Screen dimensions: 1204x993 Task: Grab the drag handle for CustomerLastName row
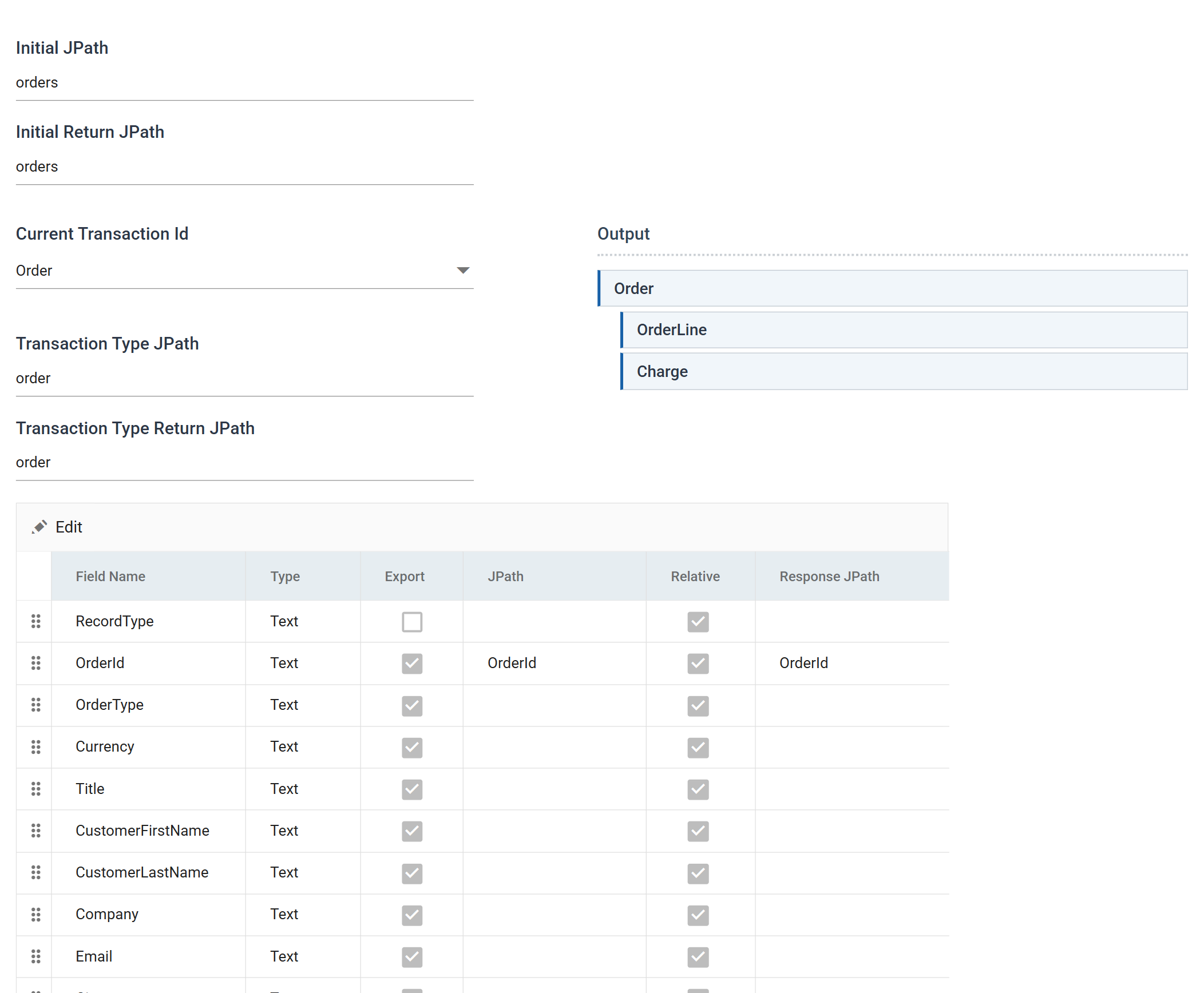tap(35, 872)
